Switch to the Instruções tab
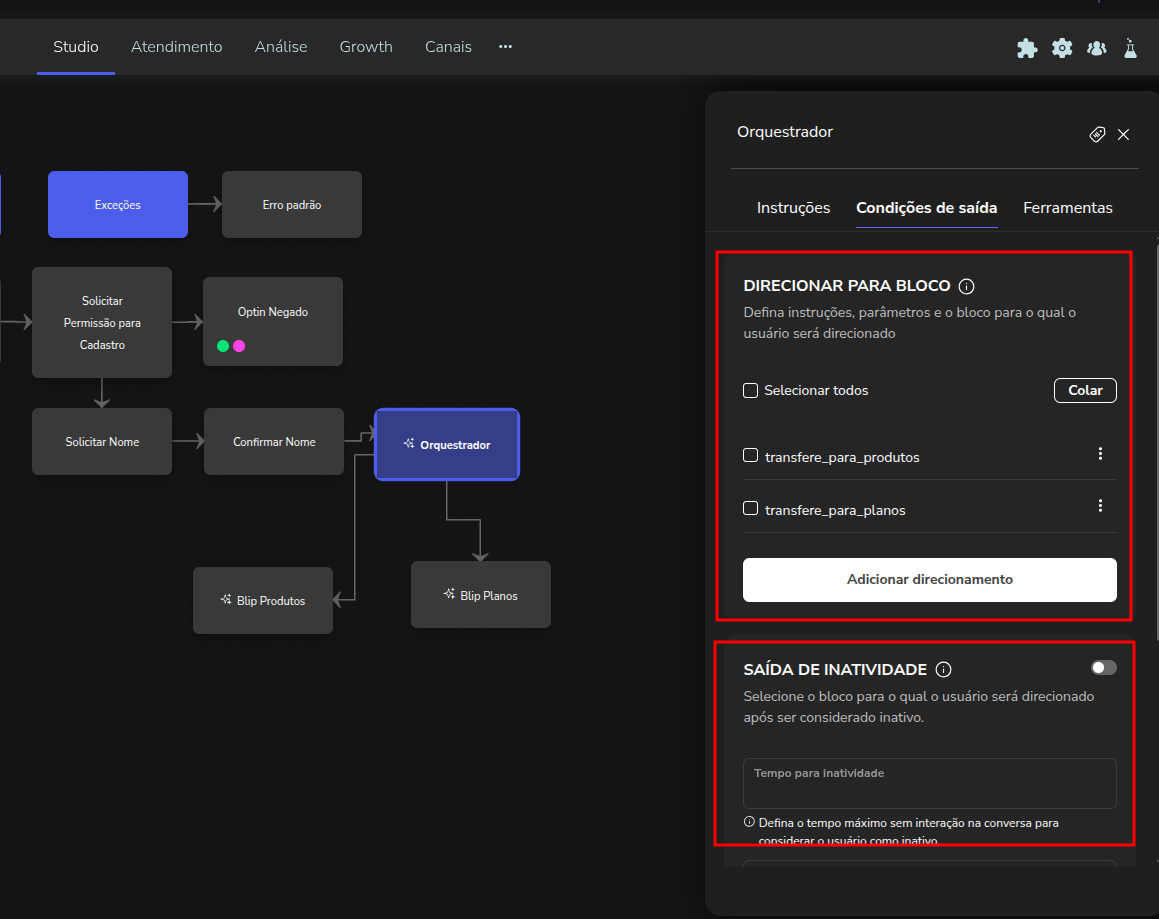Viewport: 1159px width, 919px height. coord(793,208)
